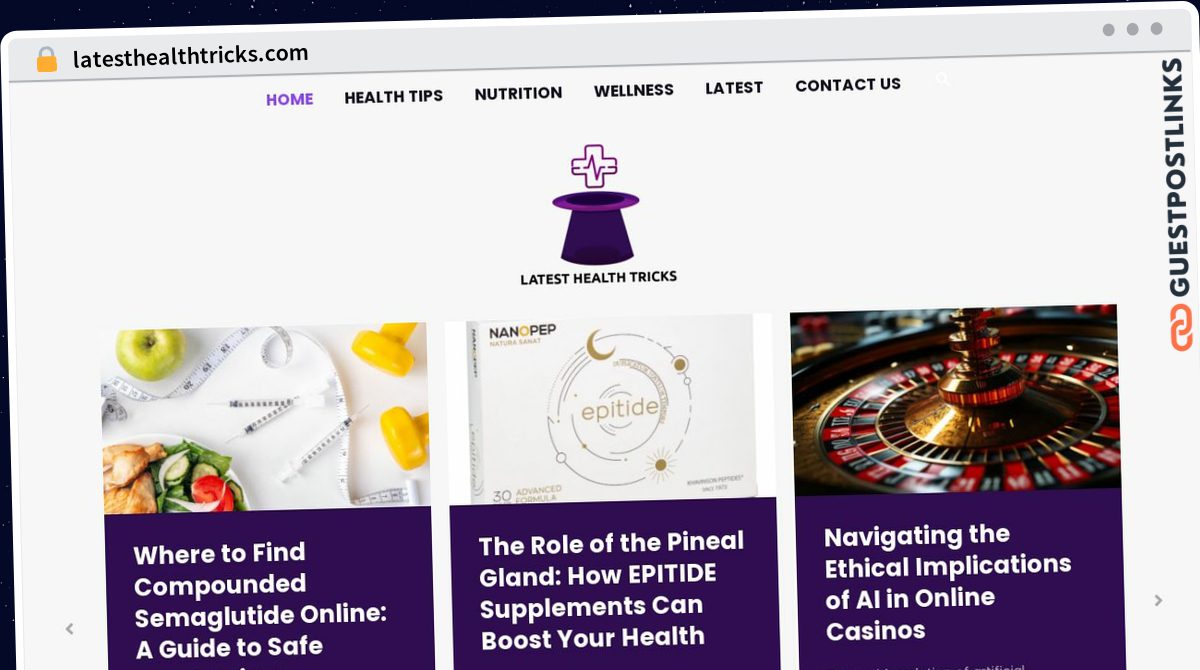
Task: Open the Home menu item
Action: pos(290,99)
